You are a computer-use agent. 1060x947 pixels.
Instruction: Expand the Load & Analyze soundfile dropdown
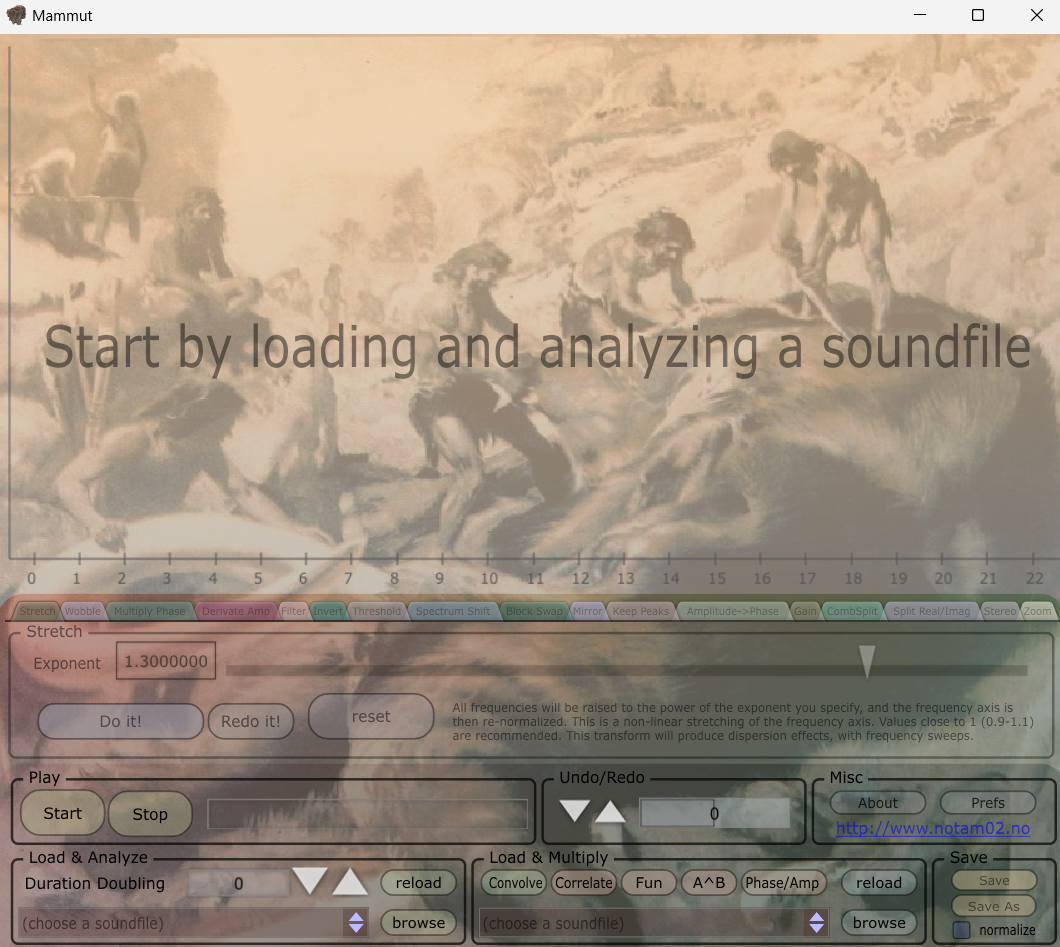tap(356, 923)
